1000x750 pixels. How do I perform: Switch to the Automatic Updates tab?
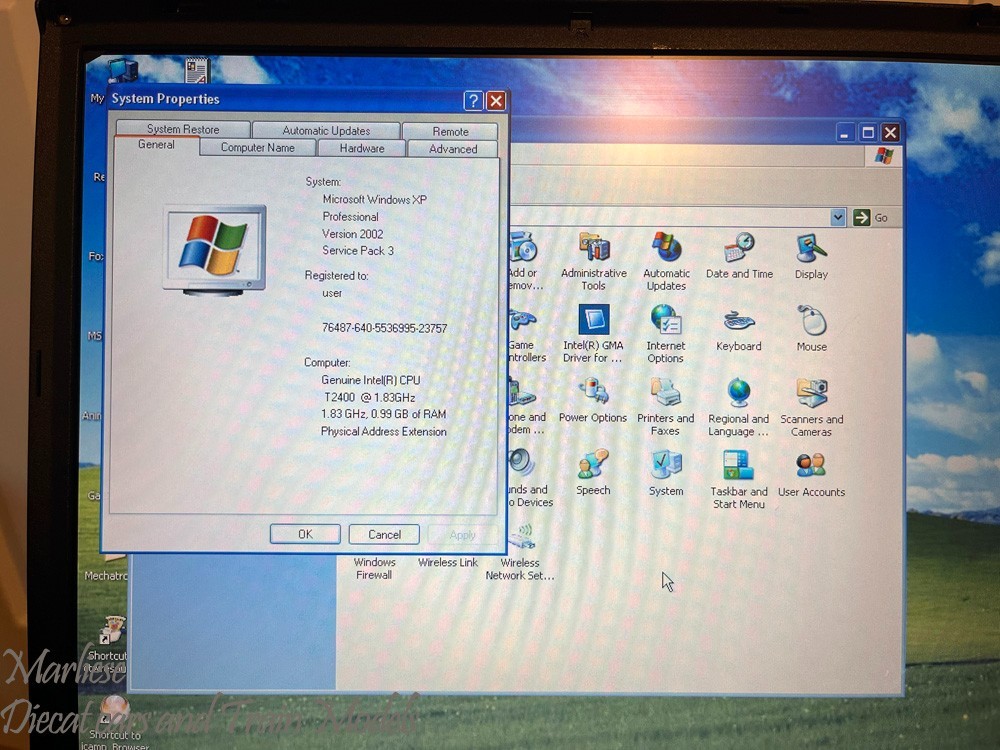[326, 130]
